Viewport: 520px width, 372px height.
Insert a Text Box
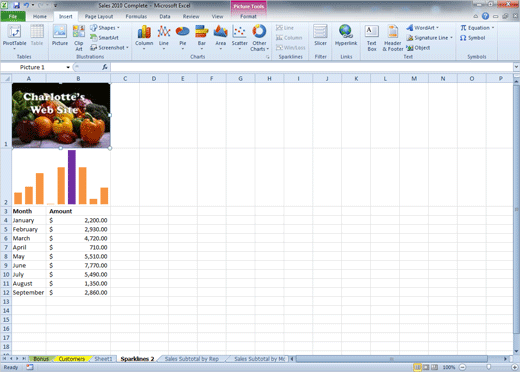pos(372,38)
